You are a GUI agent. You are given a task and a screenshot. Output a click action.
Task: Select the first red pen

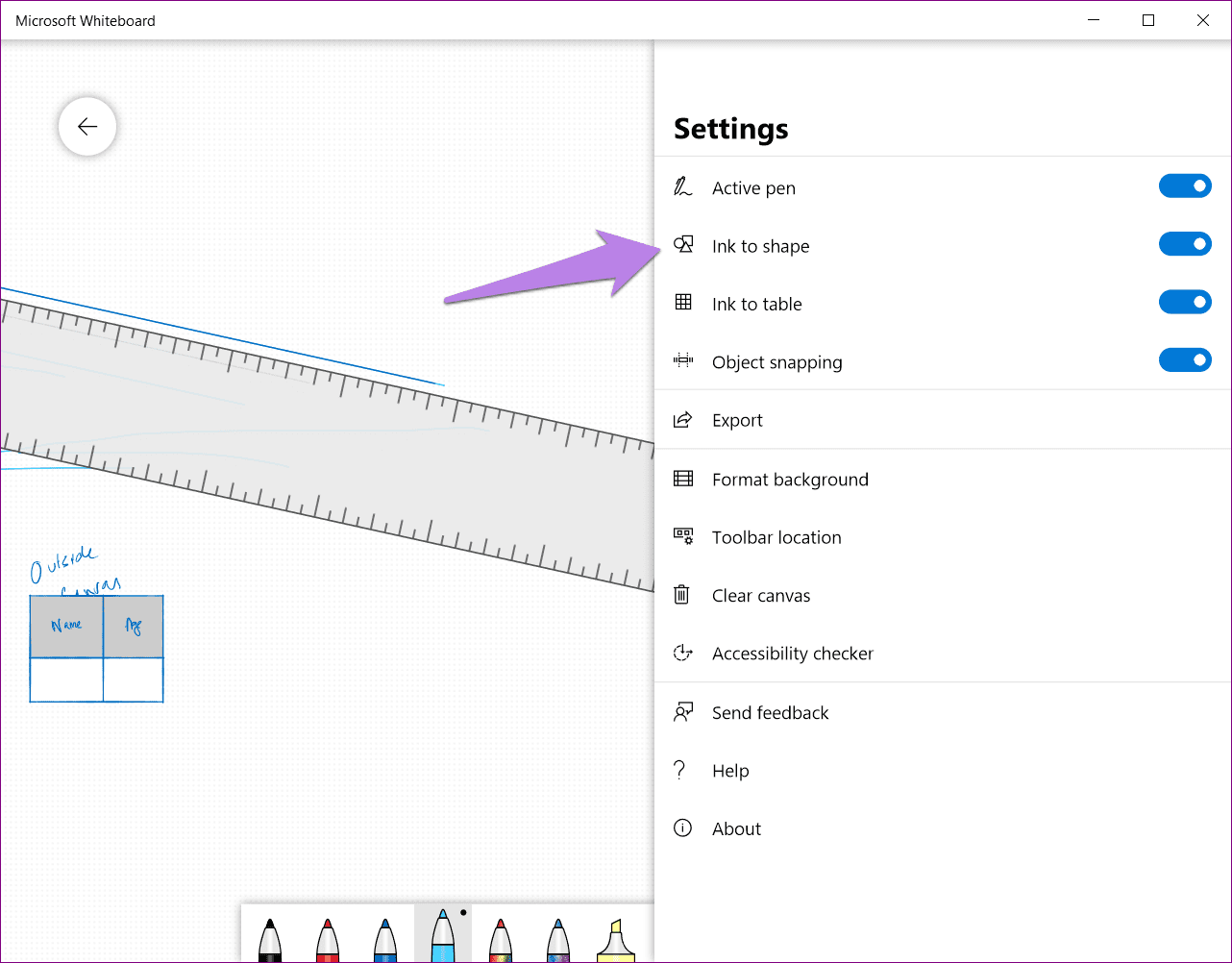click(328, 939)
